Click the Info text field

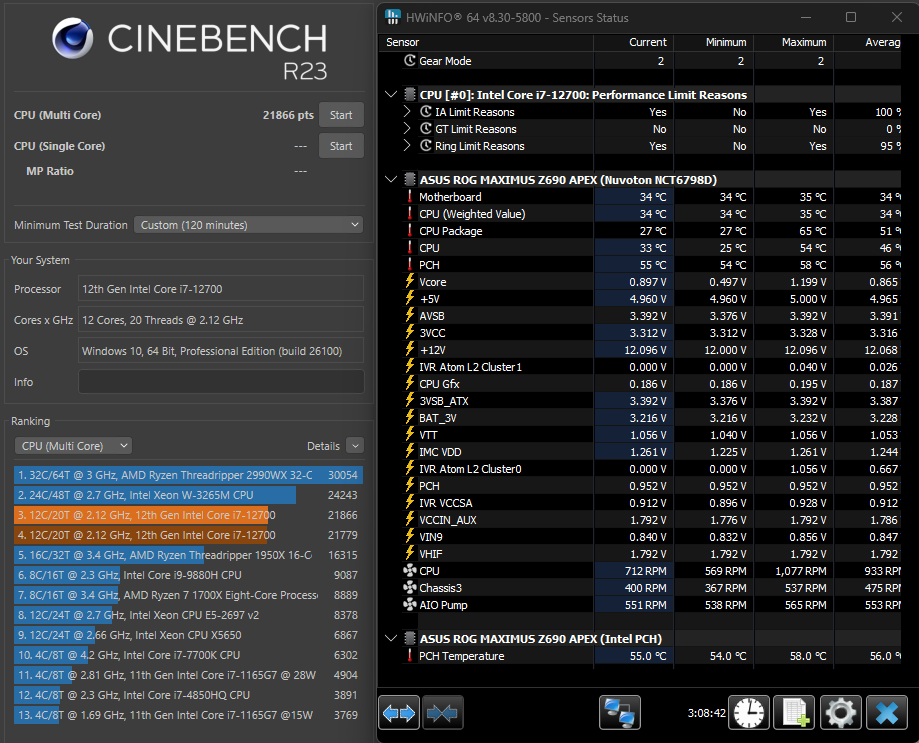point(221,382)
